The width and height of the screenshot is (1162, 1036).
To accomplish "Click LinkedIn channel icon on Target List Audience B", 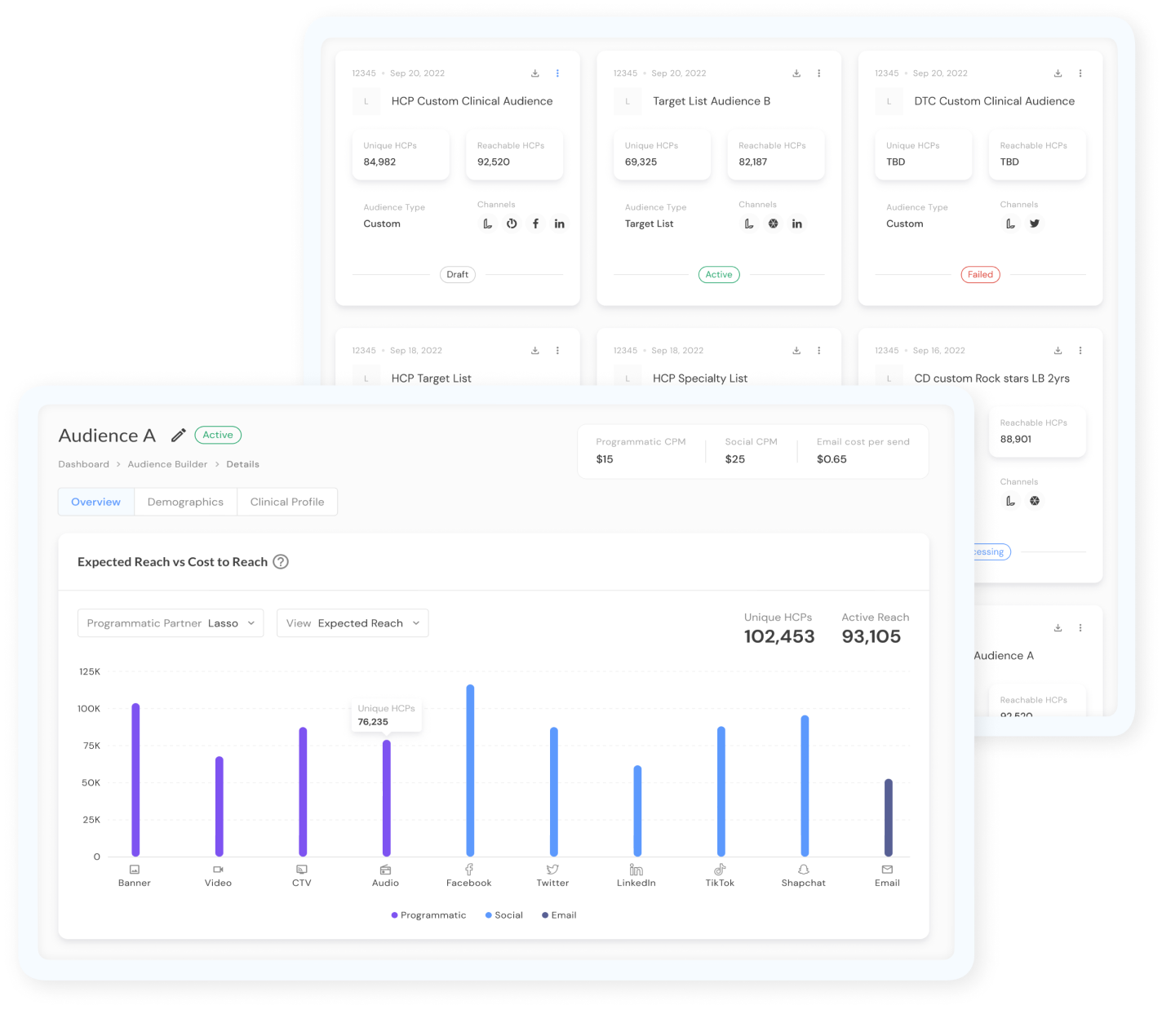I will tap(797, 224).
